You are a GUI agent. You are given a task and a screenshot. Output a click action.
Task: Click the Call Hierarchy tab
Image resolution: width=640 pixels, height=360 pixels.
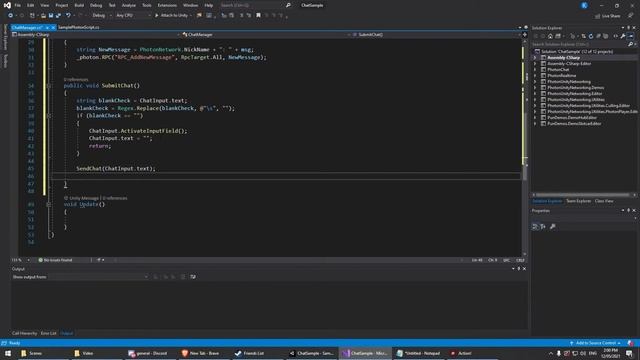pos(24,333)
